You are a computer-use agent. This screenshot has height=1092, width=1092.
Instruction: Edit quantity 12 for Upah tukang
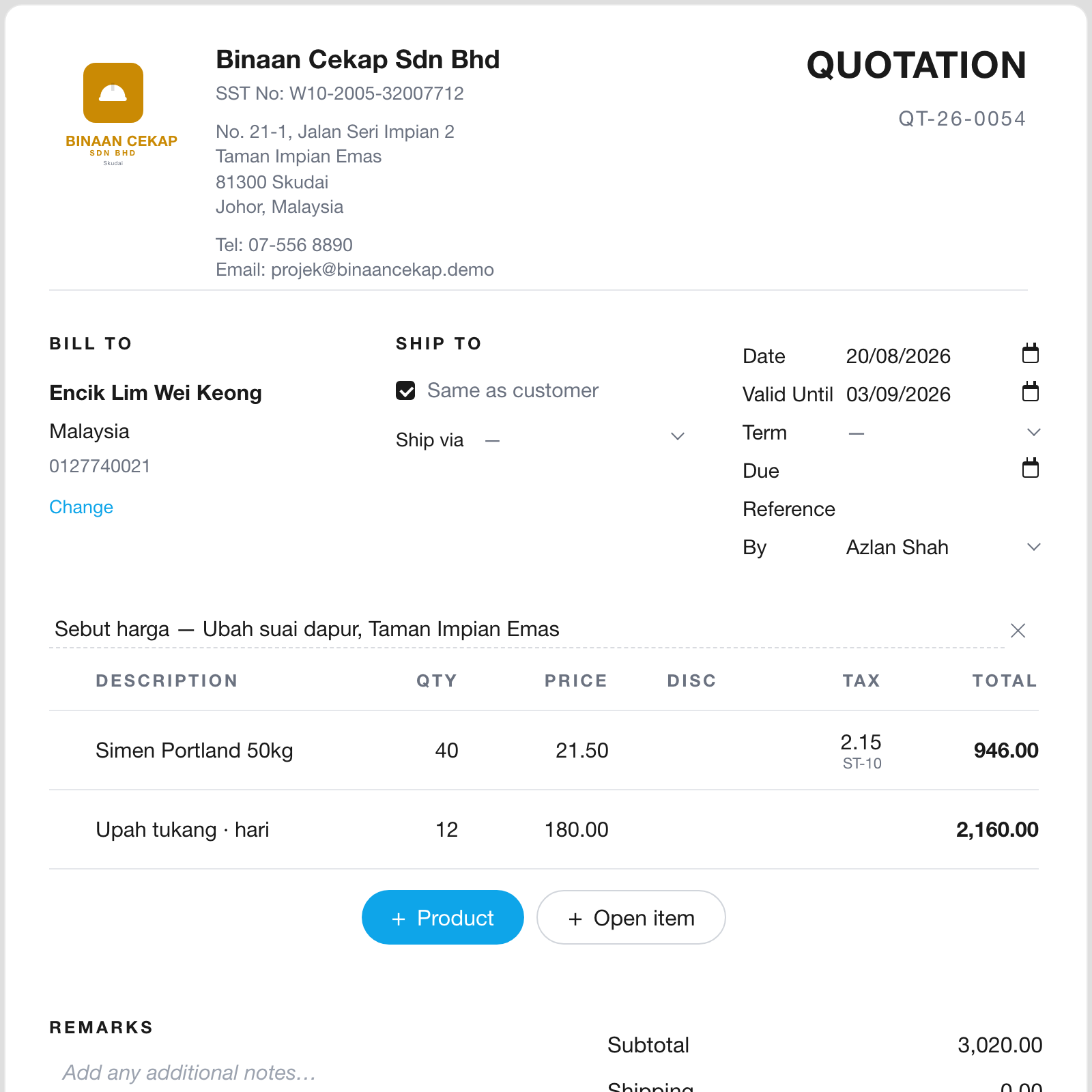pyautogui.click(x=446, y=830)
